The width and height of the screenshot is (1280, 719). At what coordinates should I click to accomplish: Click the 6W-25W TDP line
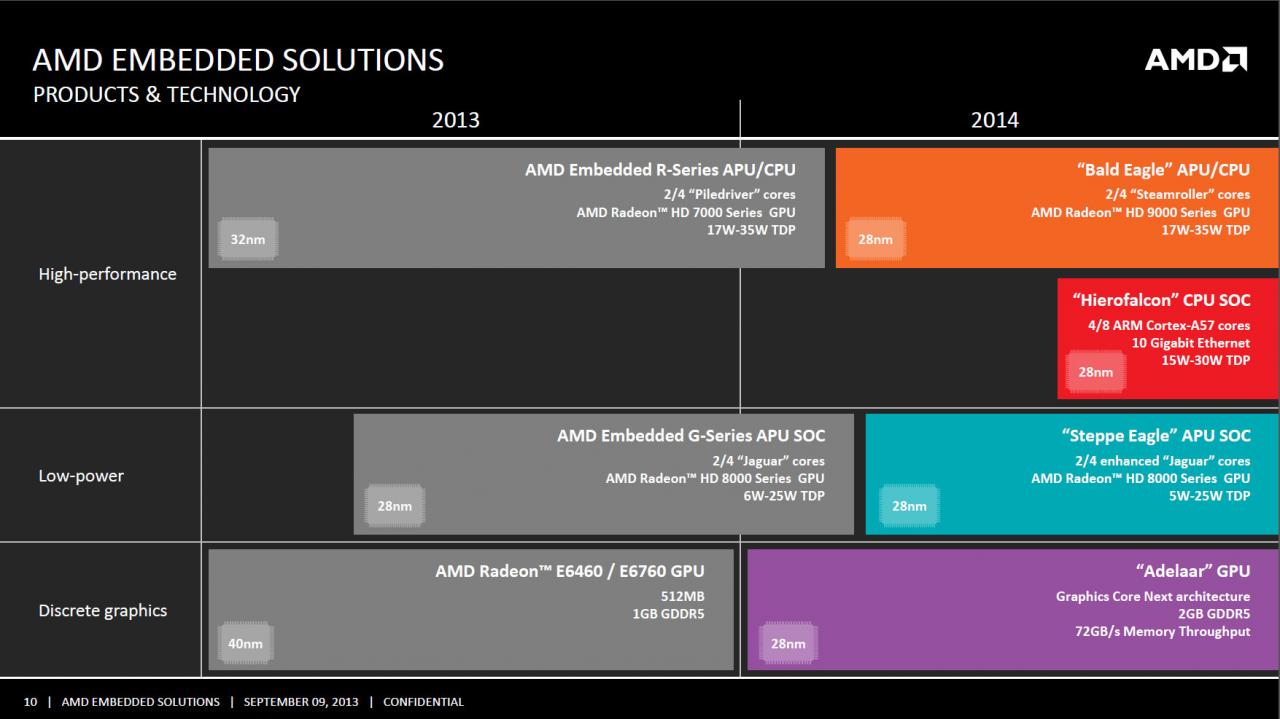point(785,496)
